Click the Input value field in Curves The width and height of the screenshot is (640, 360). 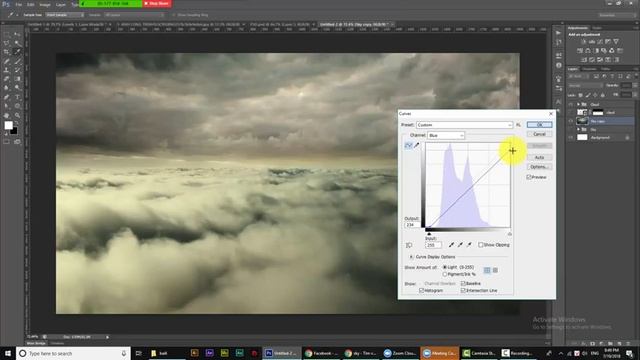[433, 245]
